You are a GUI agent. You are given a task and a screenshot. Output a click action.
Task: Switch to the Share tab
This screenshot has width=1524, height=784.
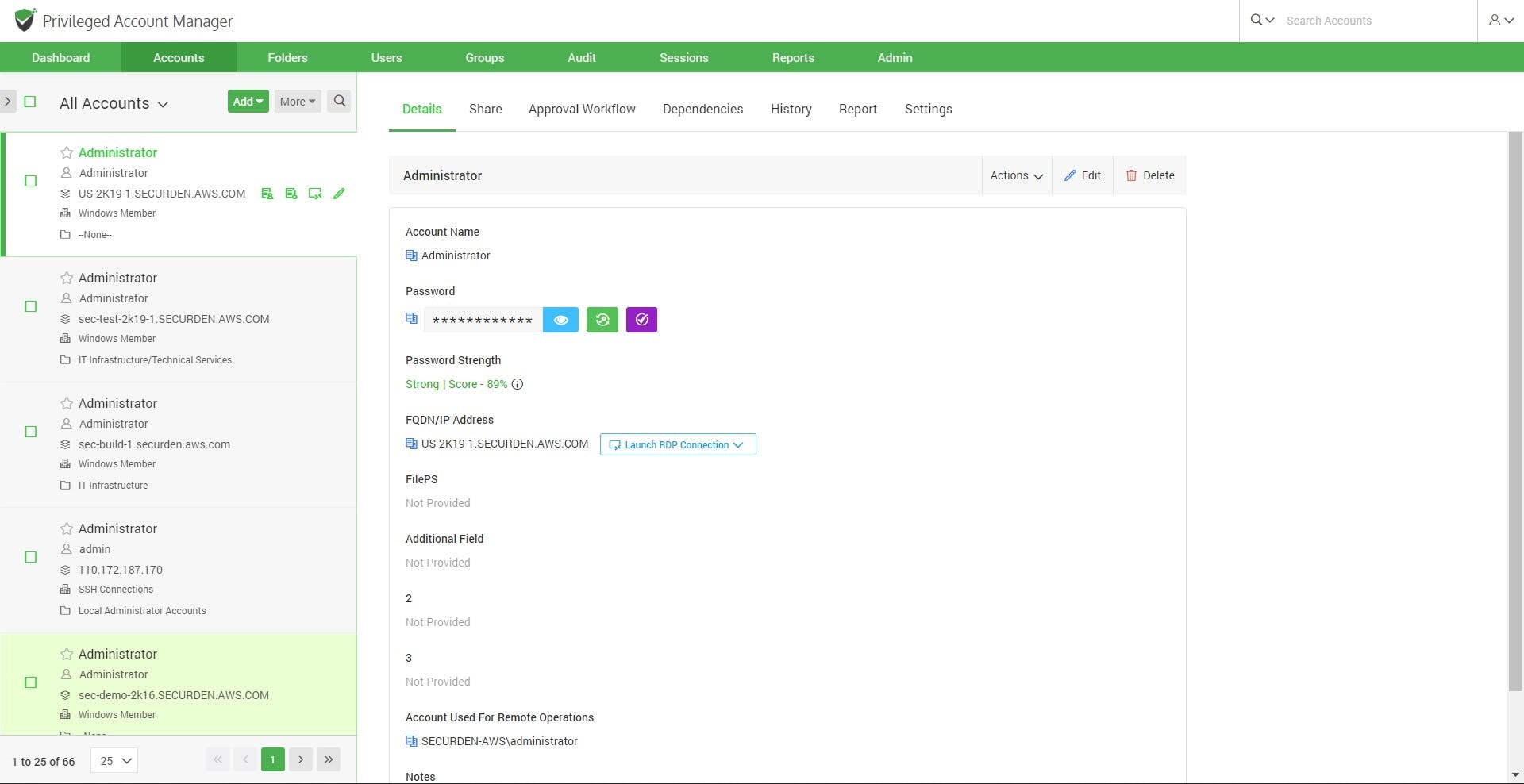click(x=486, y=109)
